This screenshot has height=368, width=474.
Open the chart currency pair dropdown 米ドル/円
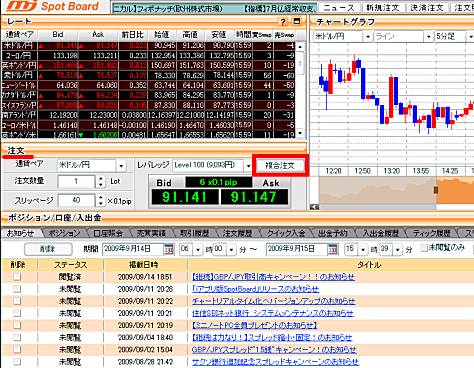(368, 36)
